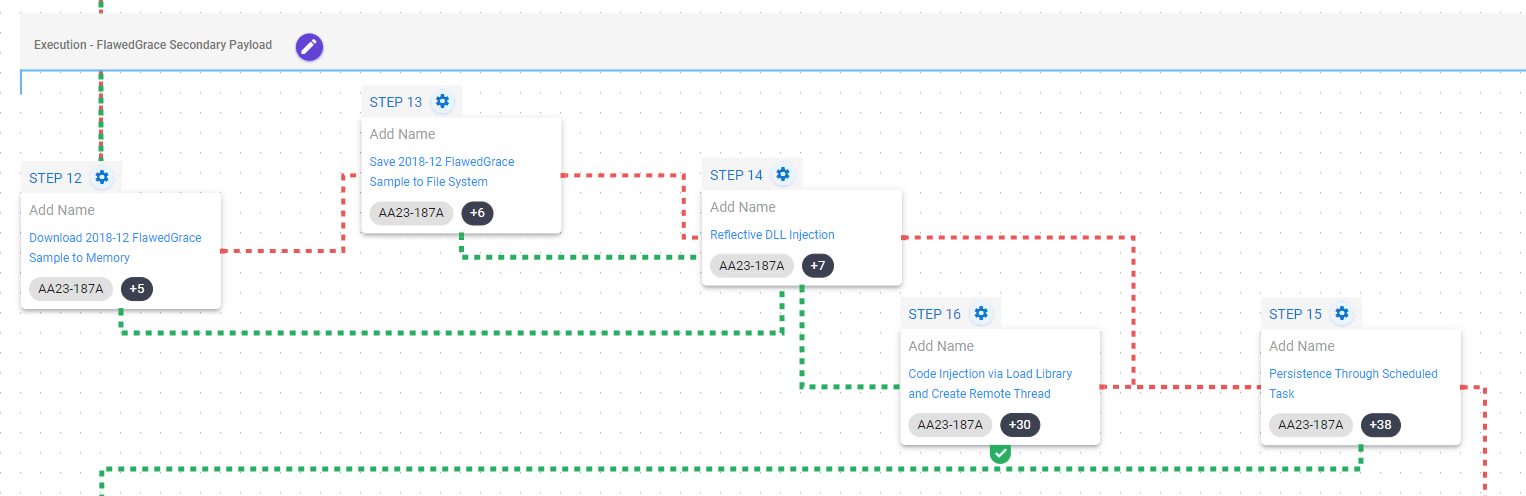Viewport: 1526px width, 496px height.
Task: Select the Execution - FlawedGrace Secondary Payload header
Action: coord(153,45)
